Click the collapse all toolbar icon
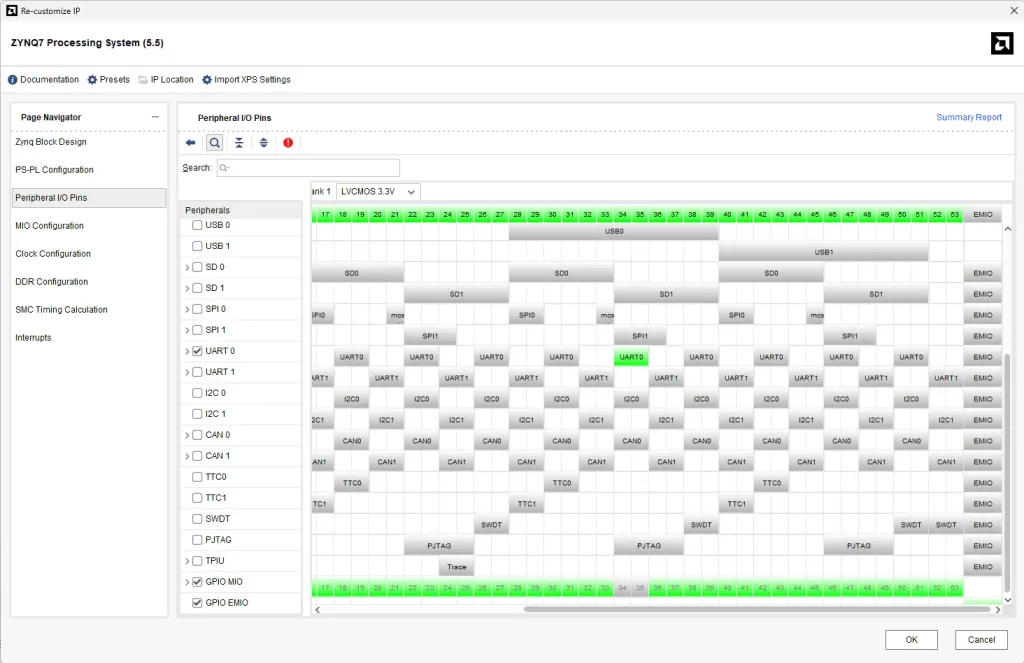The width and height of the screenshot is (1024, 663). (x=239, y=143)
